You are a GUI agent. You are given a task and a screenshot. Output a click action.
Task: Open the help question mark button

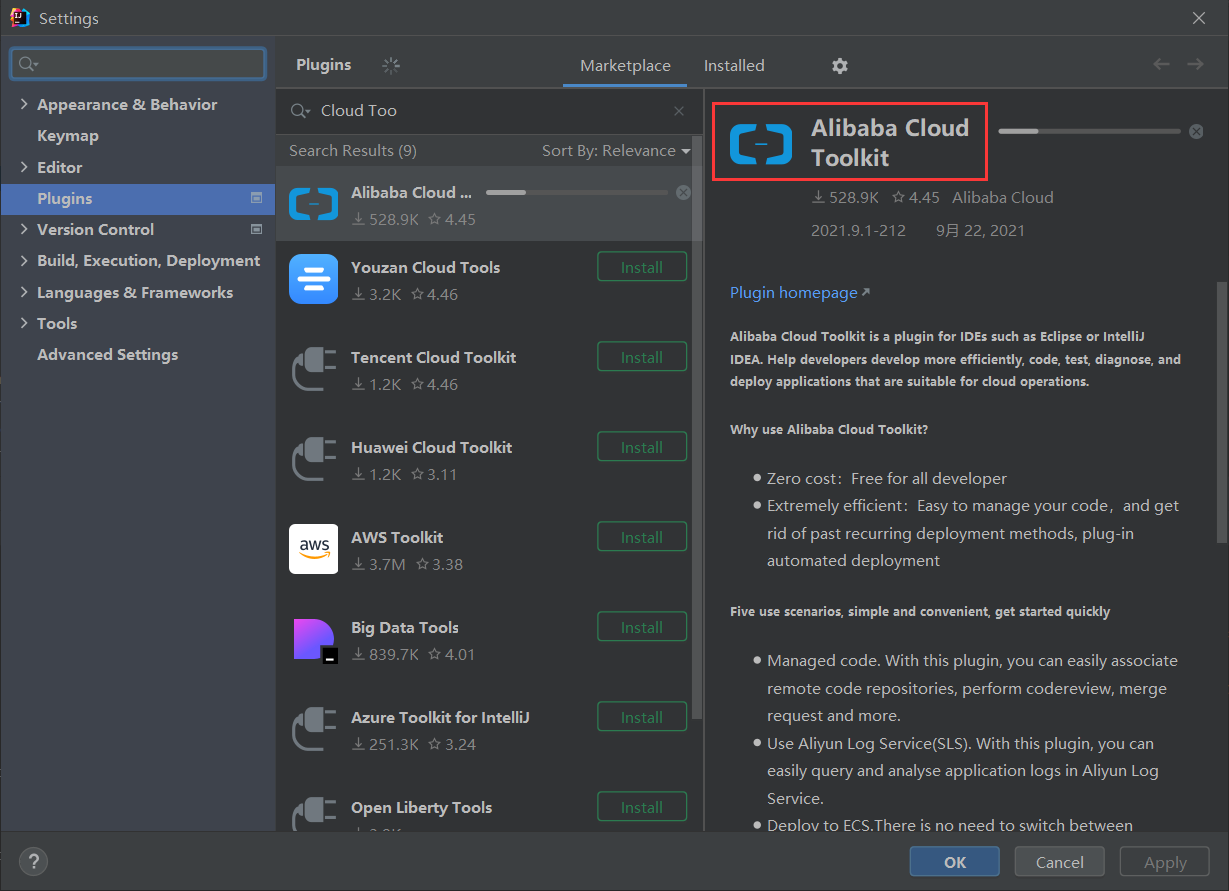pyautogui.click(x=33, y=861)
